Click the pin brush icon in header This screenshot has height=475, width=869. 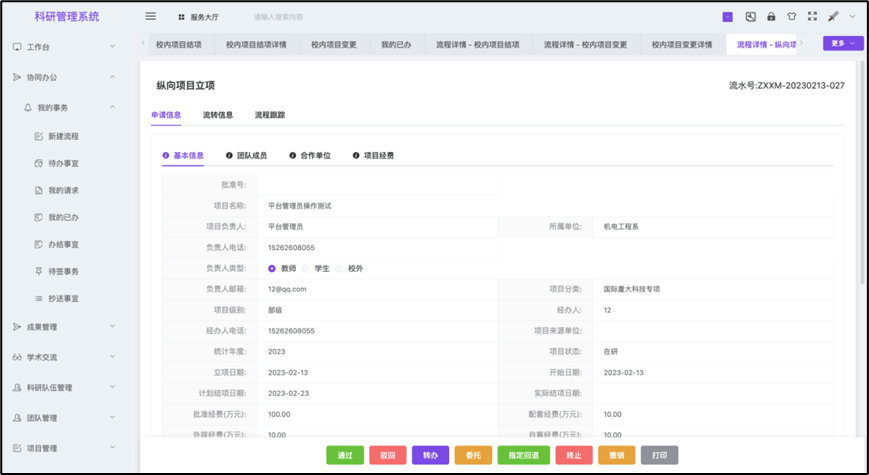(832, 17)
